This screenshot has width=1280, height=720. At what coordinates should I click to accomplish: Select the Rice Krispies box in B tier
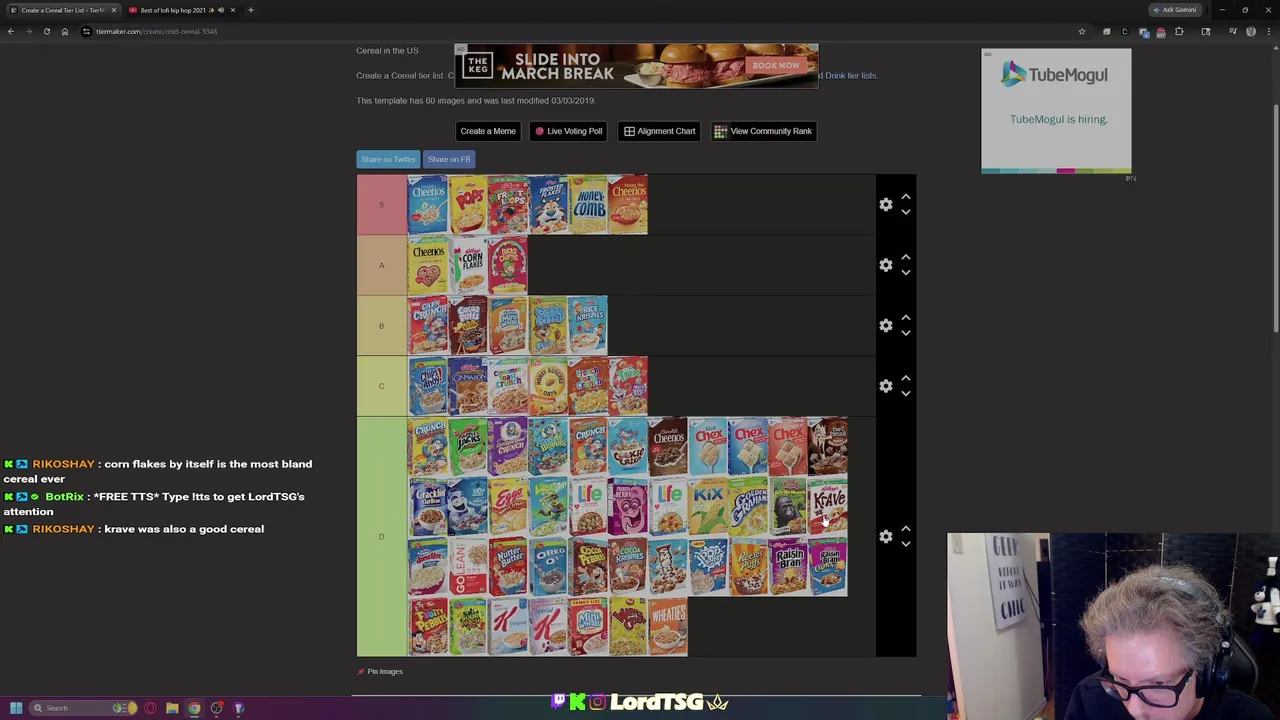587,326
